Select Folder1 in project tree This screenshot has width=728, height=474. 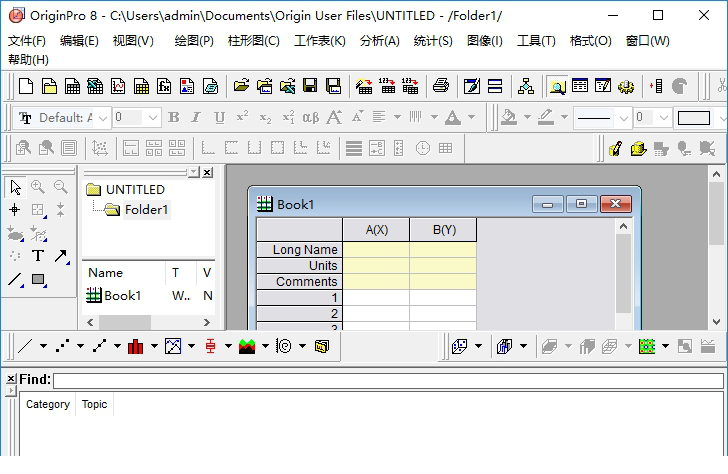tap(146, 210)
